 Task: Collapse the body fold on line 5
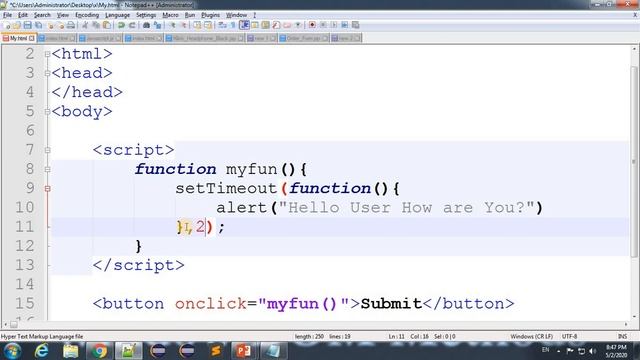click(47, 111)
